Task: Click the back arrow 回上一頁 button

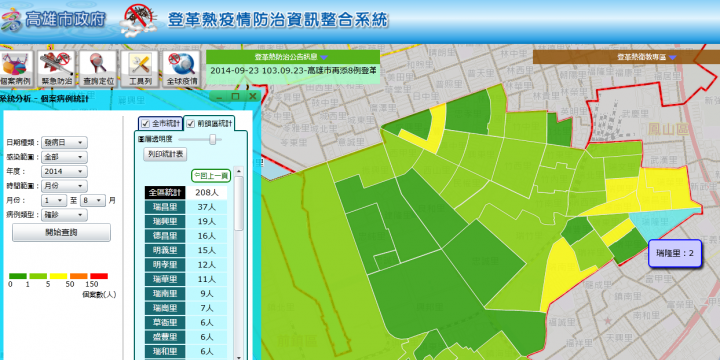Action: coord(211,175)
